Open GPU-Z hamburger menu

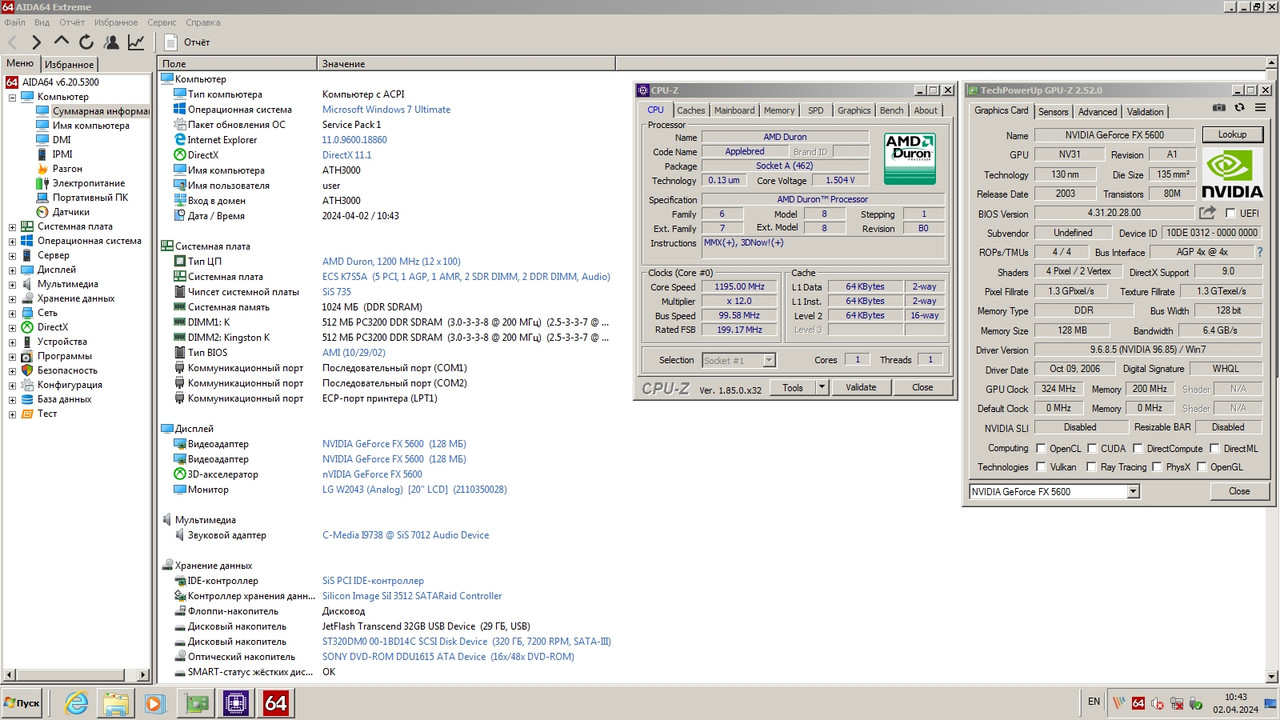1260,108
